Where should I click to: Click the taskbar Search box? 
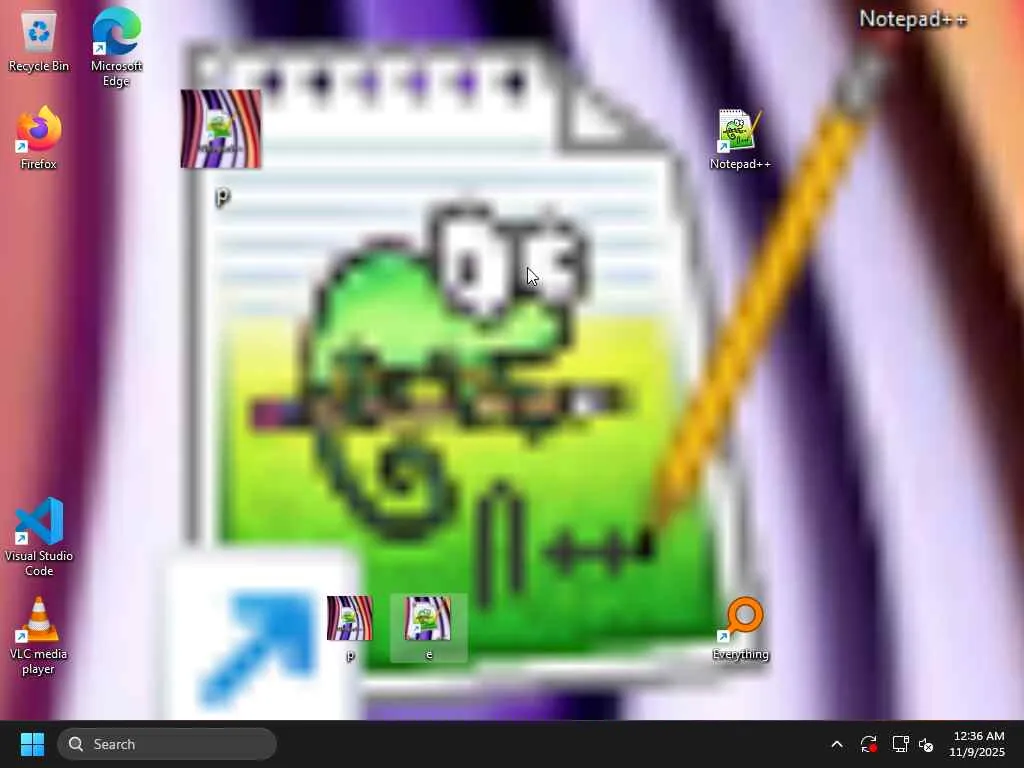pos(167,744)
